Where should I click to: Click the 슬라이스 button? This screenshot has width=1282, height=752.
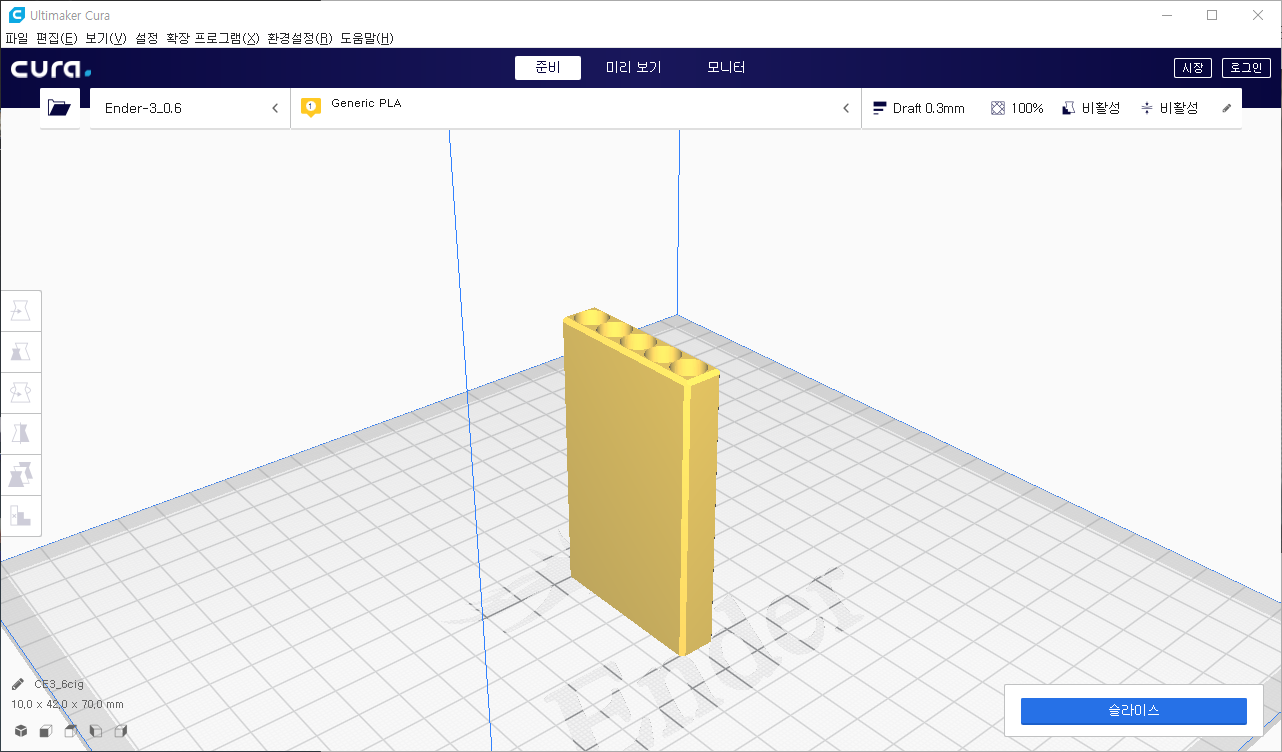point(1134,711)
